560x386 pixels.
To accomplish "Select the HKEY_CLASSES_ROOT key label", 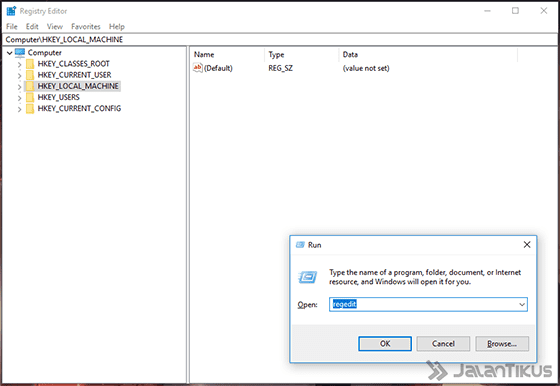I will pos(74,64).
